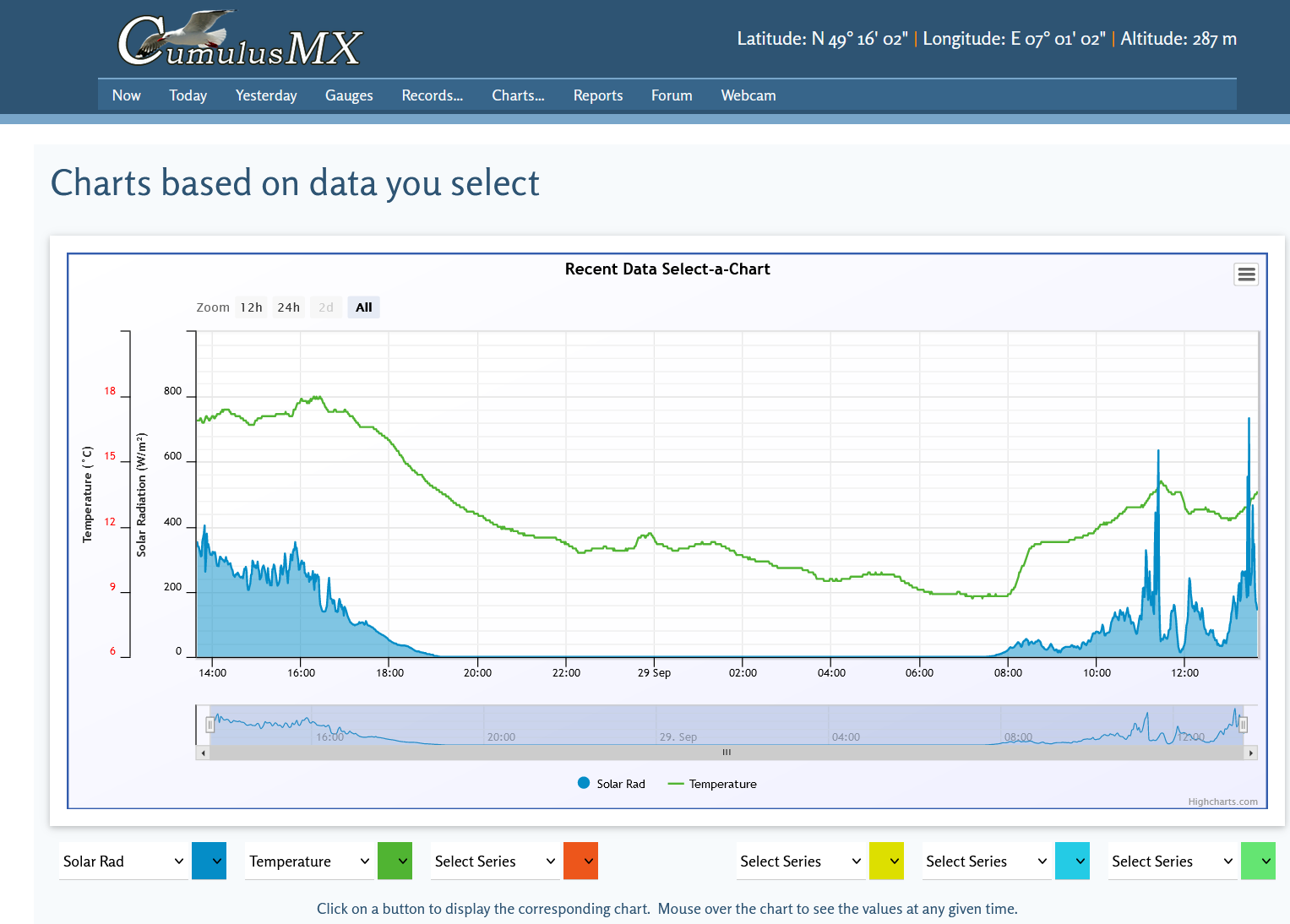The width and height of the screenshot is (1290, 924).
Task: Open the Records menu
Action: point(432,95)
